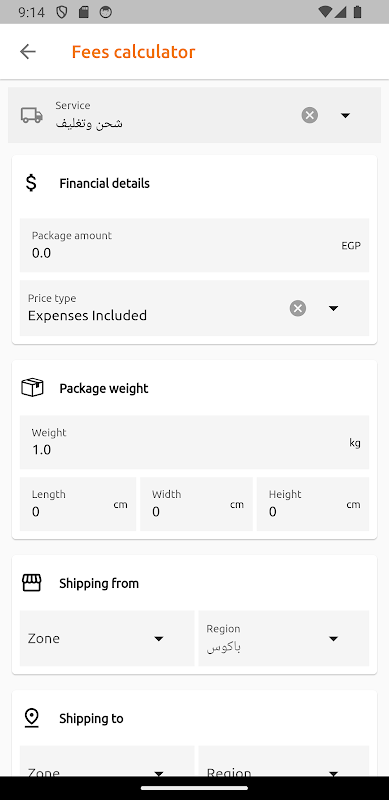Open the Shipping from Zone dropdown

pyautogui.click(x=107, y=638)
